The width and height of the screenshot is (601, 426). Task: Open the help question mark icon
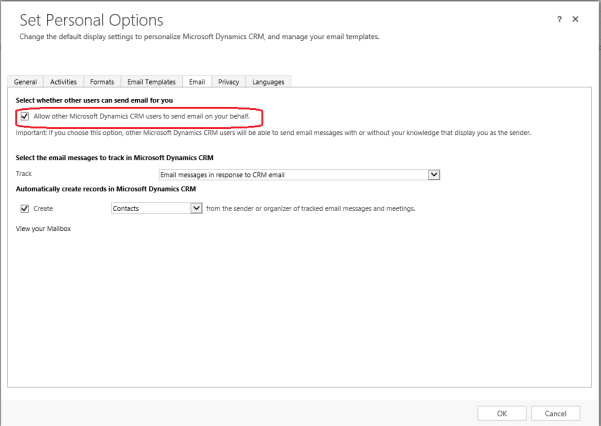click(x=559, y=19)
